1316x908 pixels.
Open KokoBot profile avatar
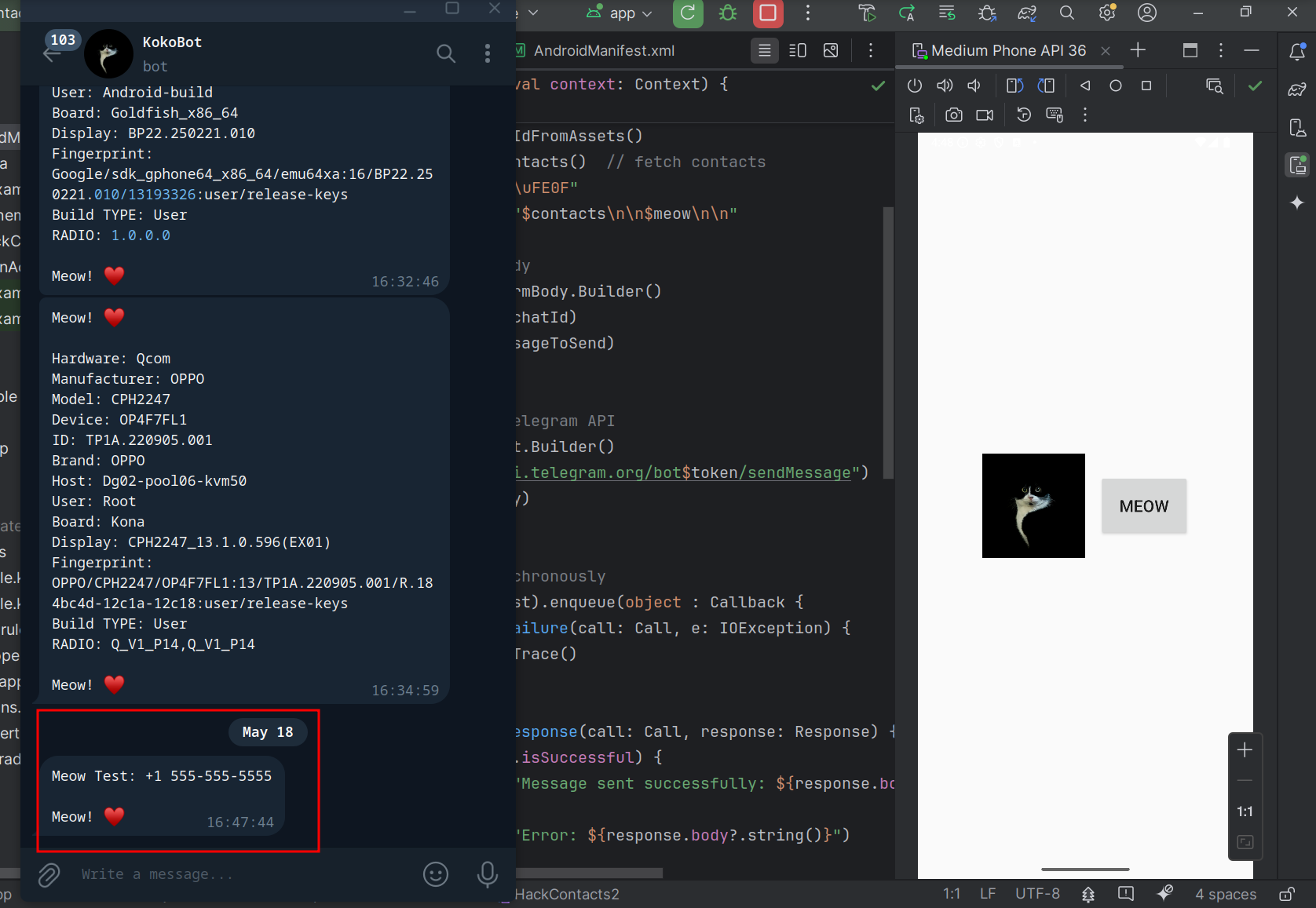108,53
